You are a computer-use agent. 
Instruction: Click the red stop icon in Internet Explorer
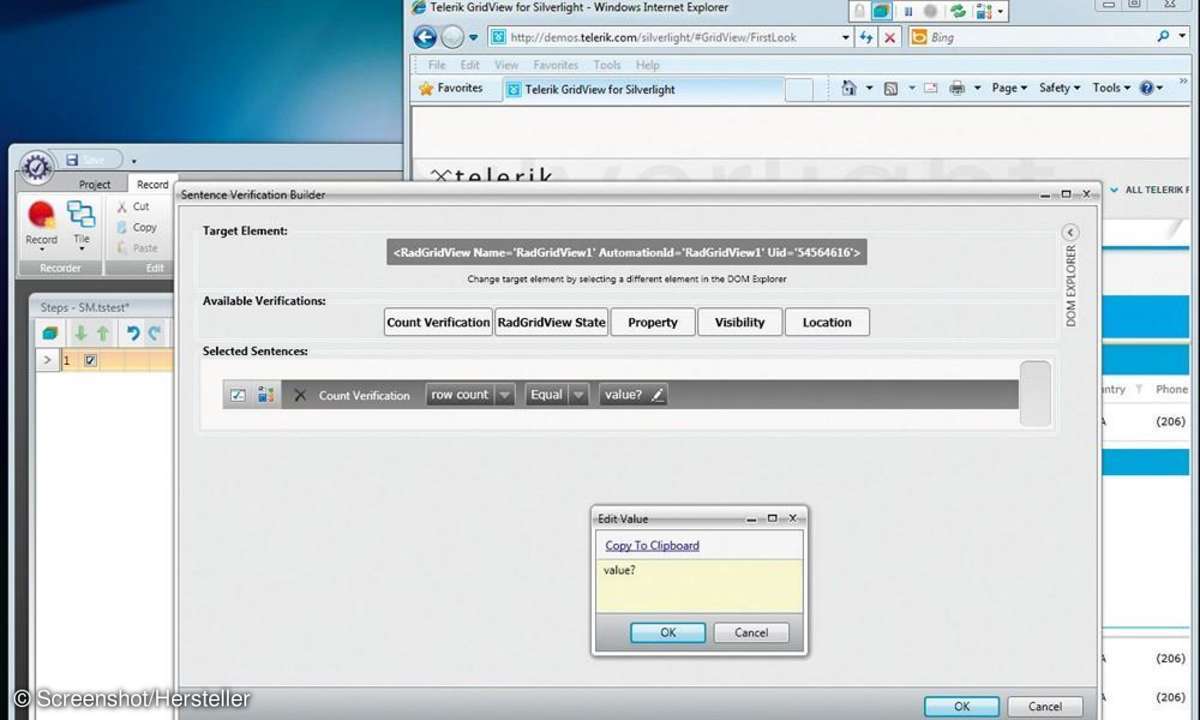coord(890,38)
